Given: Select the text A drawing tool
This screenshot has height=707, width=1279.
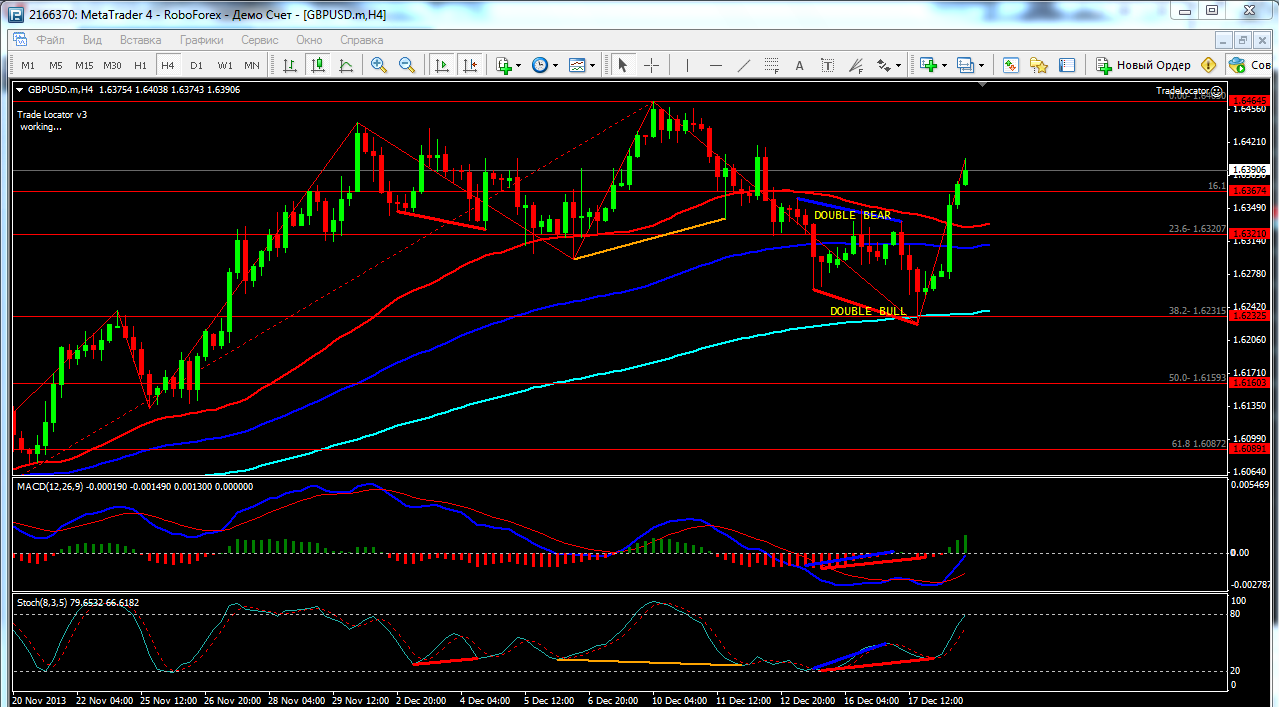Looking at the screenshot, I should [799, 65].
